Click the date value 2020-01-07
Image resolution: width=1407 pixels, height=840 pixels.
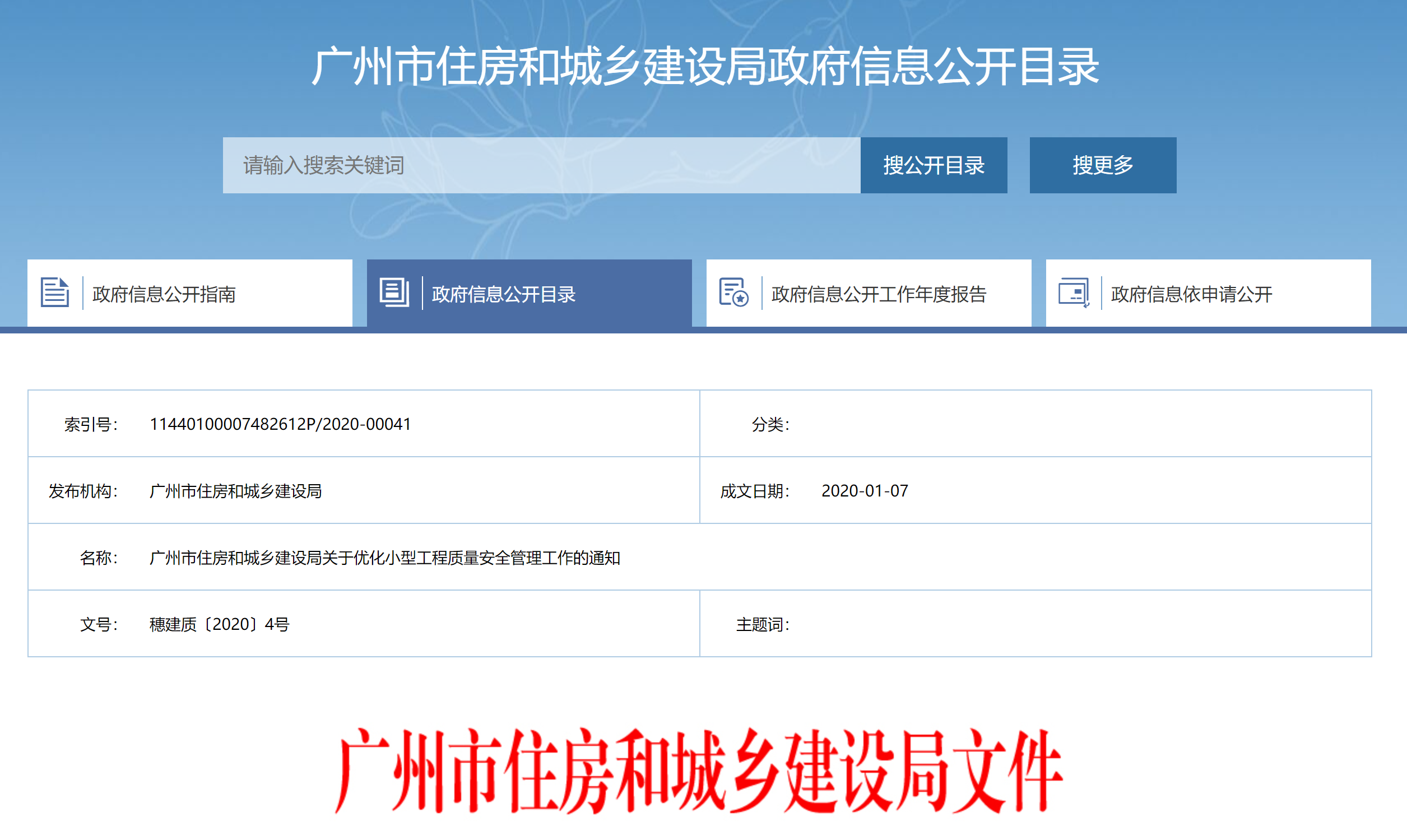[864, 491]
